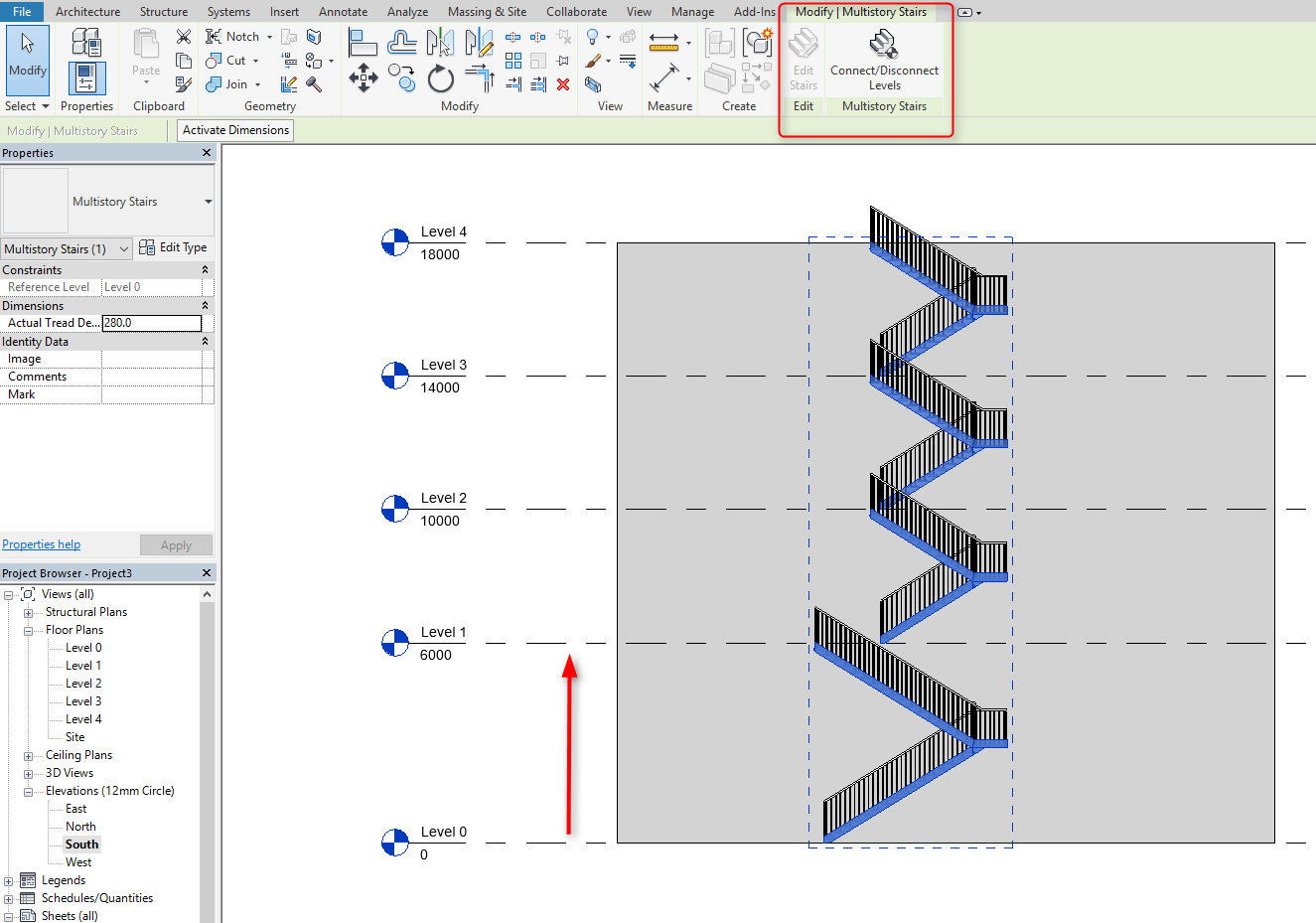Open the Measure tool dropdown arrow
The width and height of the screenshot is (1316, 923).
click(x=688, y=43)
